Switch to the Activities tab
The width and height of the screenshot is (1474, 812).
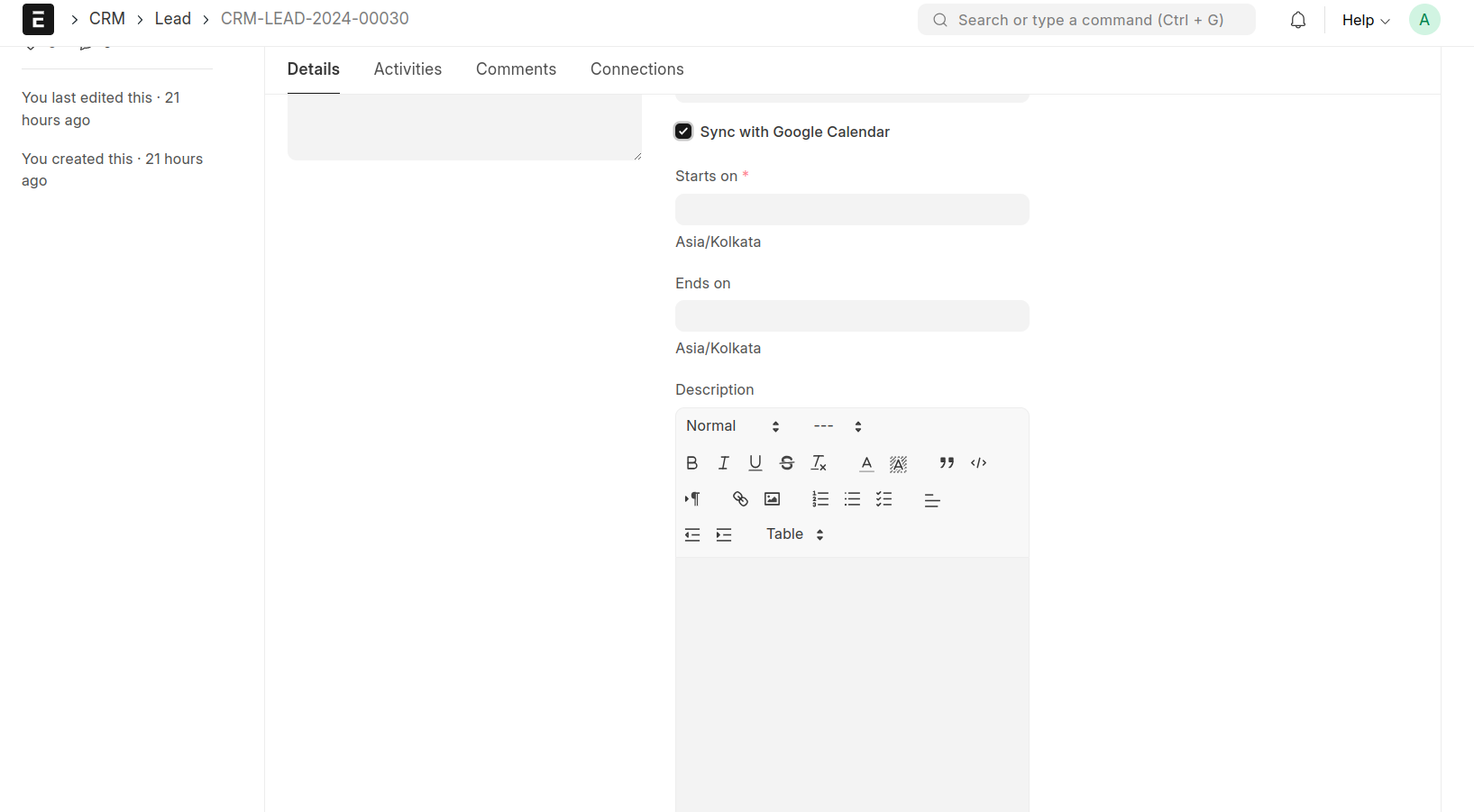(407, 69)
